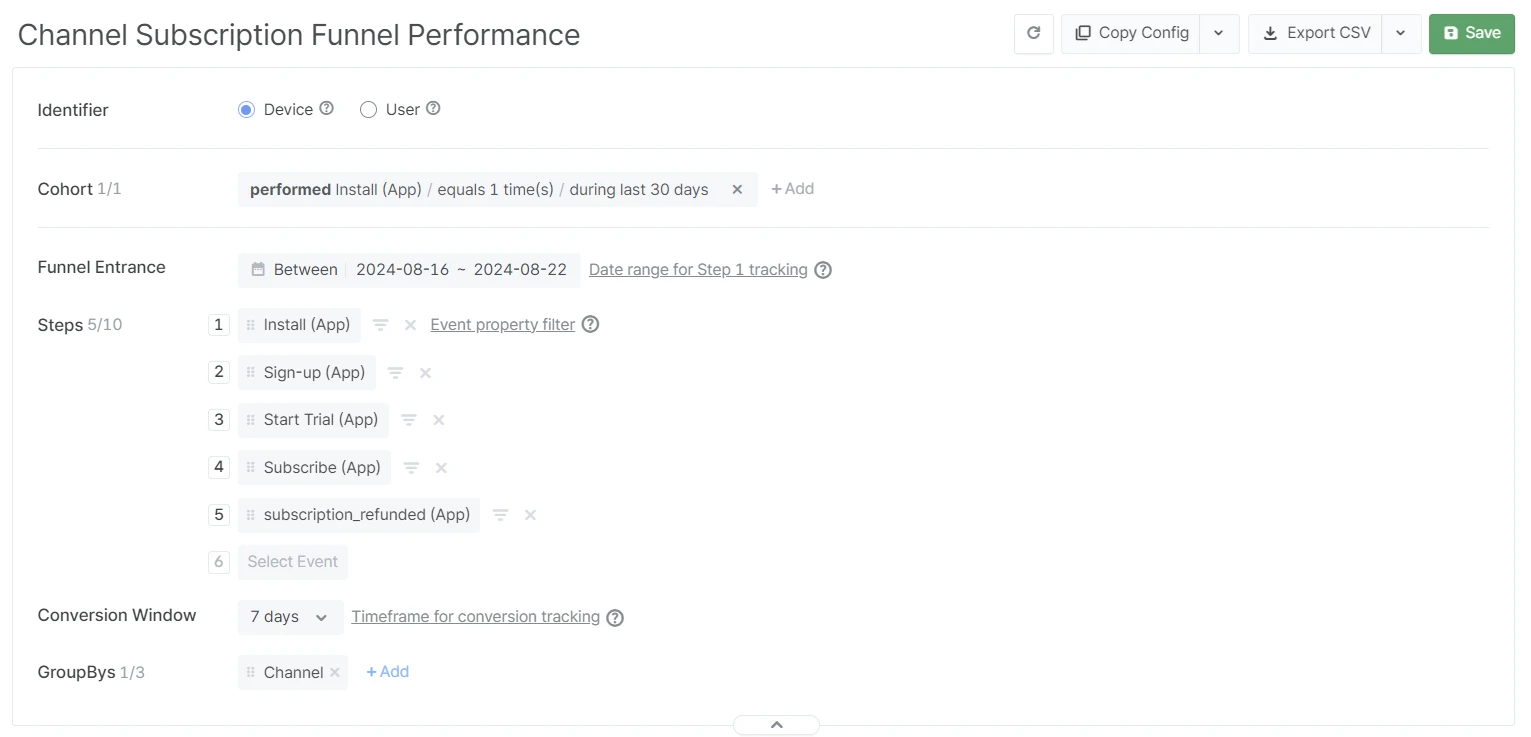The image size is (1531, 737).
Task: Click the filter icon for Install step
Action: pyautogui.click(x=381, y=325)
